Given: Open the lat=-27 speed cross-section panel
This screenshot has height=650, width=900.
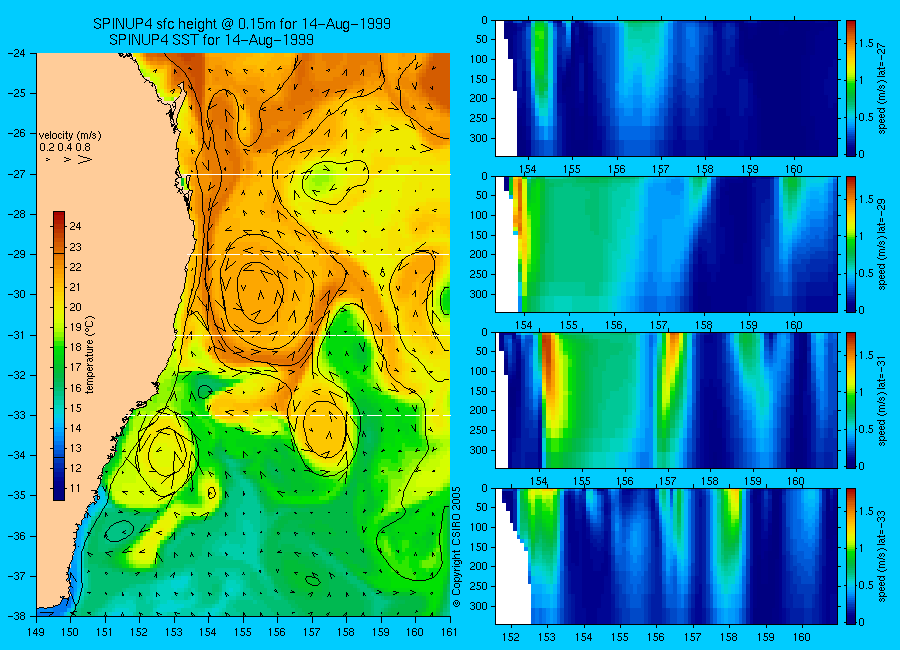Looking at the screenshot, I should coord(666,88).
